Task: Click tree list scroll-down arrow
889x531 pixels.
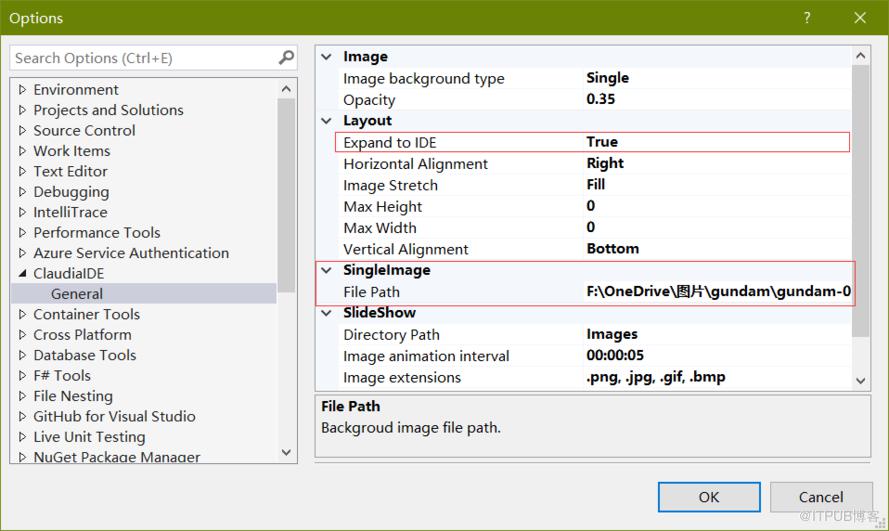Action: click(x=286, y=452)
